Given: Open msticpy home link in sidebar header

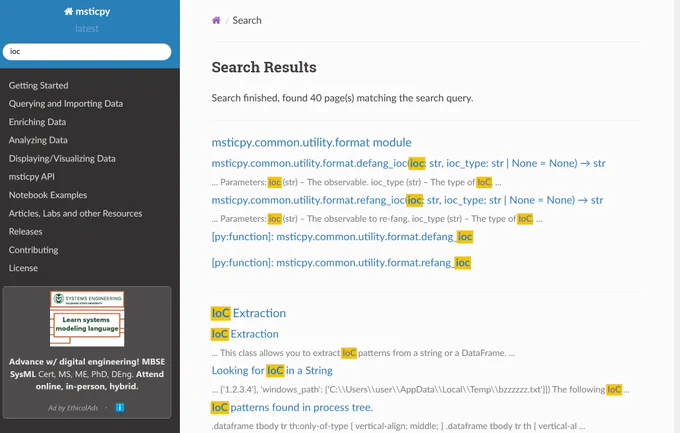Looking at the screenshot, I should click(87, 12).
